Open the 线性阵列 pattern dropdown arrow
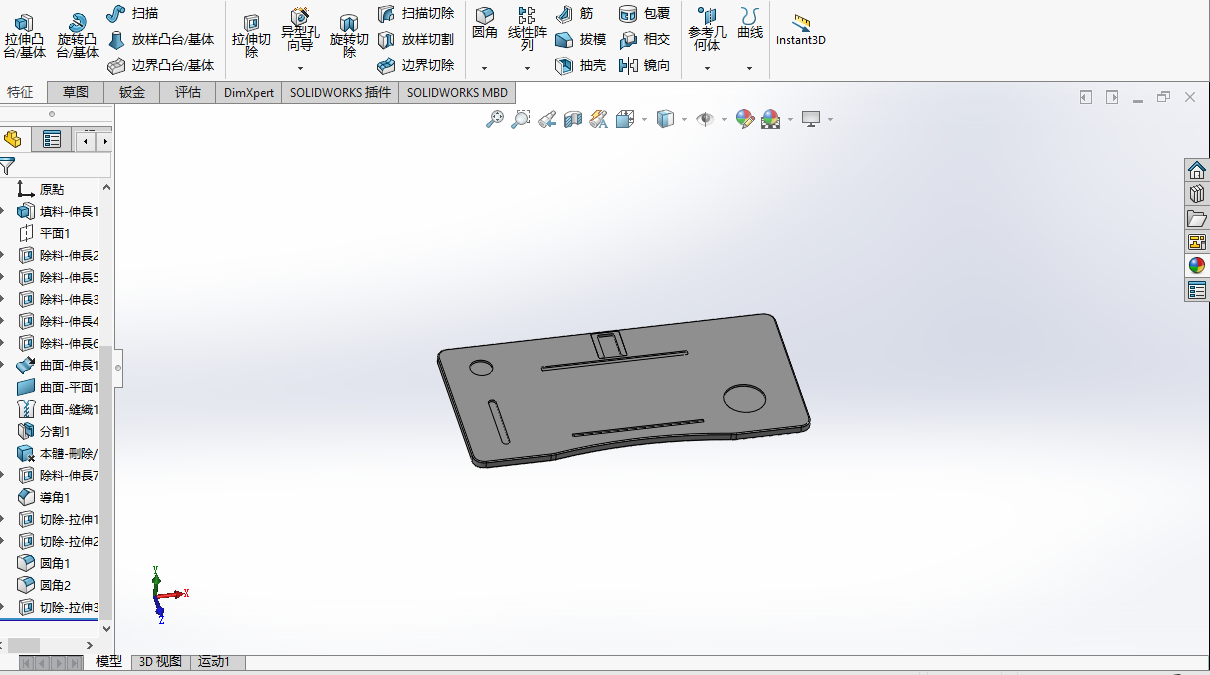The height and width of the screenshot is (675, 1210). tap(527, 68)
